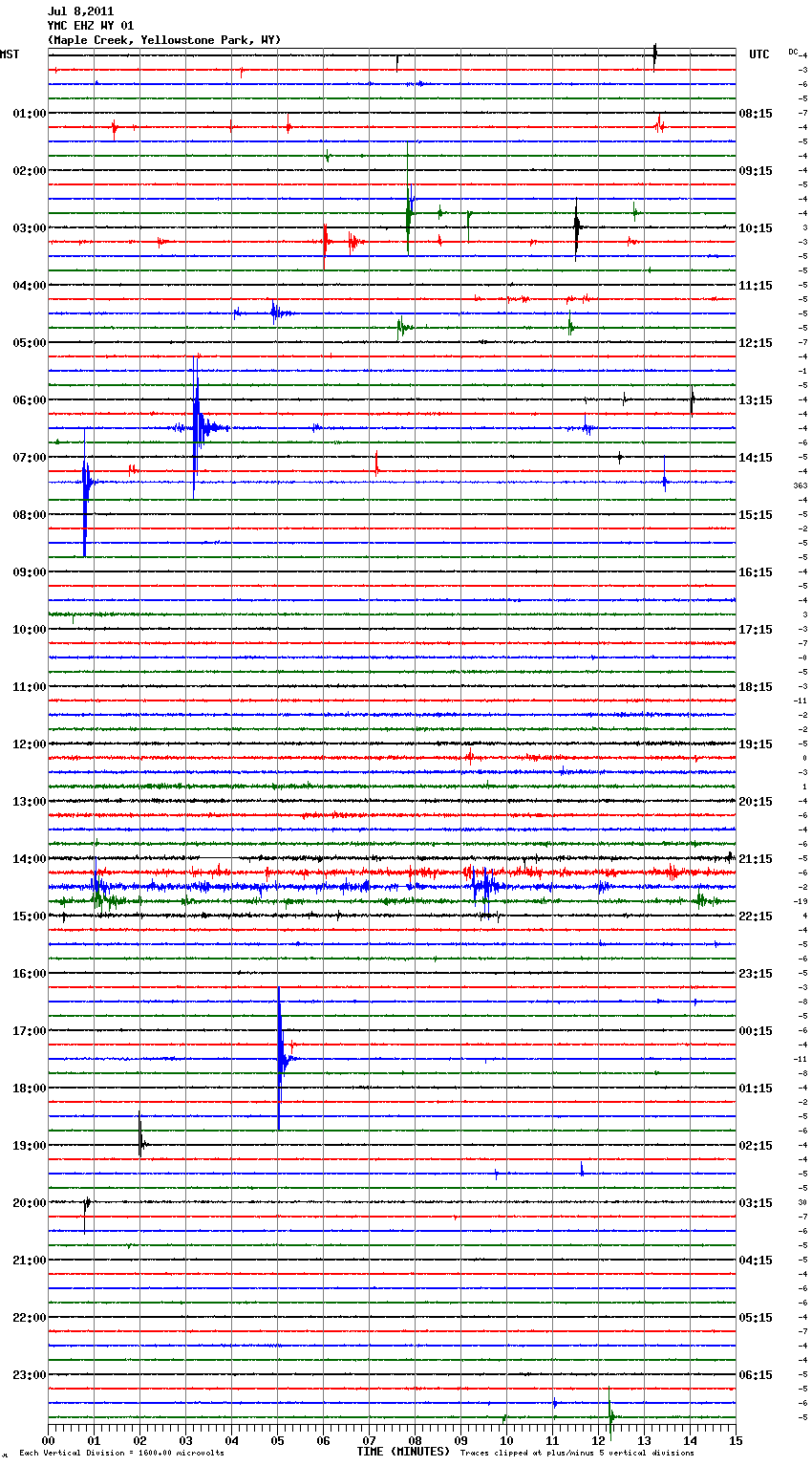This screenshot has width=812, height=1466.
Task: Select the "09:15" UTC time label
Action: point(756,171)
